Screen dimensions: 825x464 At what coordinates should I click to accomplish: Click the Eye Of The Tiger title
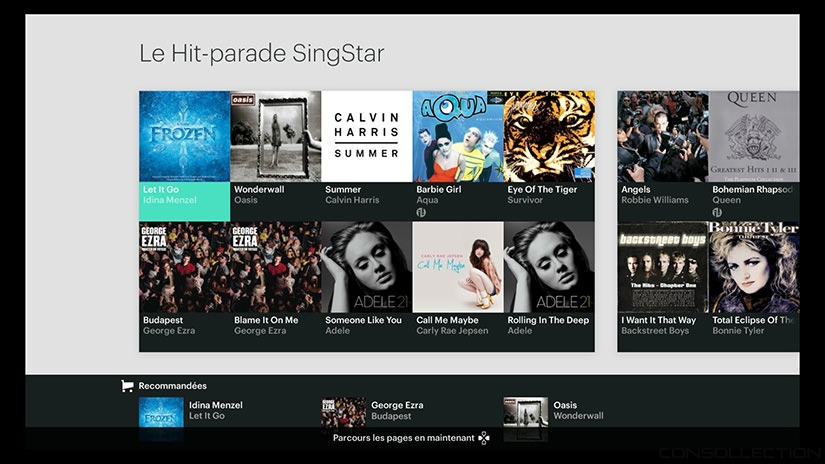[542, 189]
